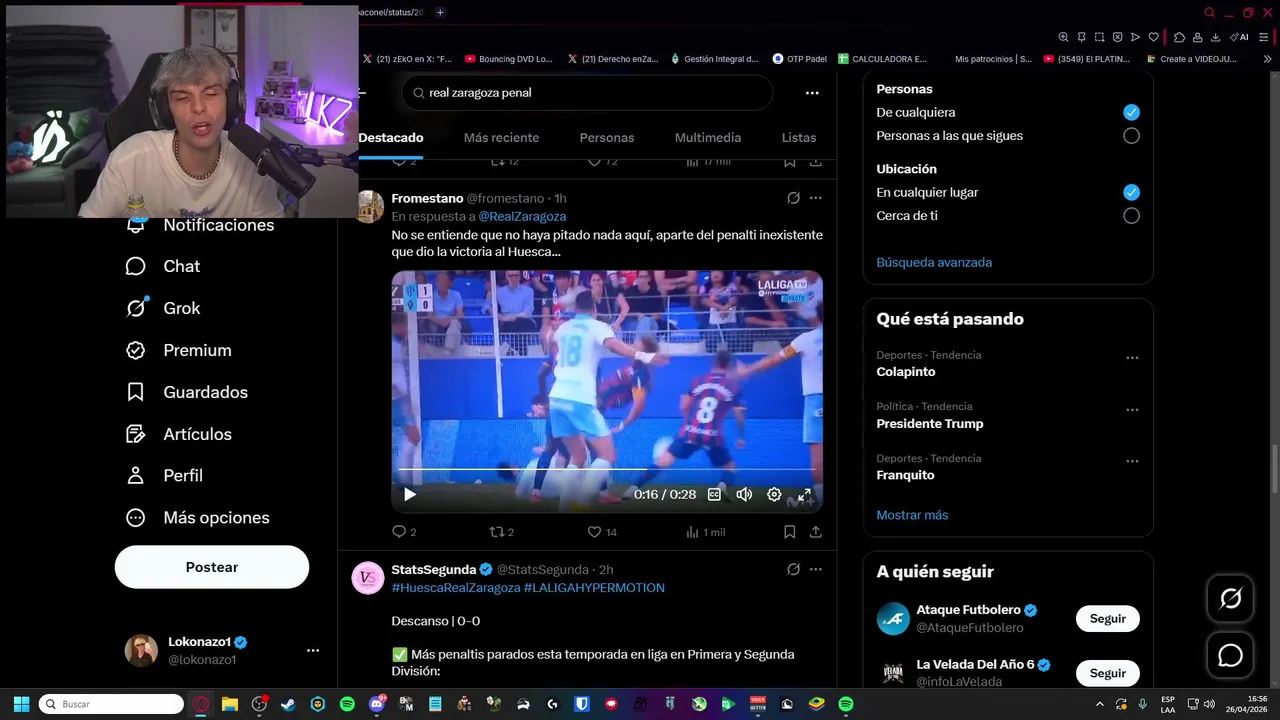The width and height of the screenshot is (1280, 720).
Task: Mute the video volume icon
Action: coord(744,494)
